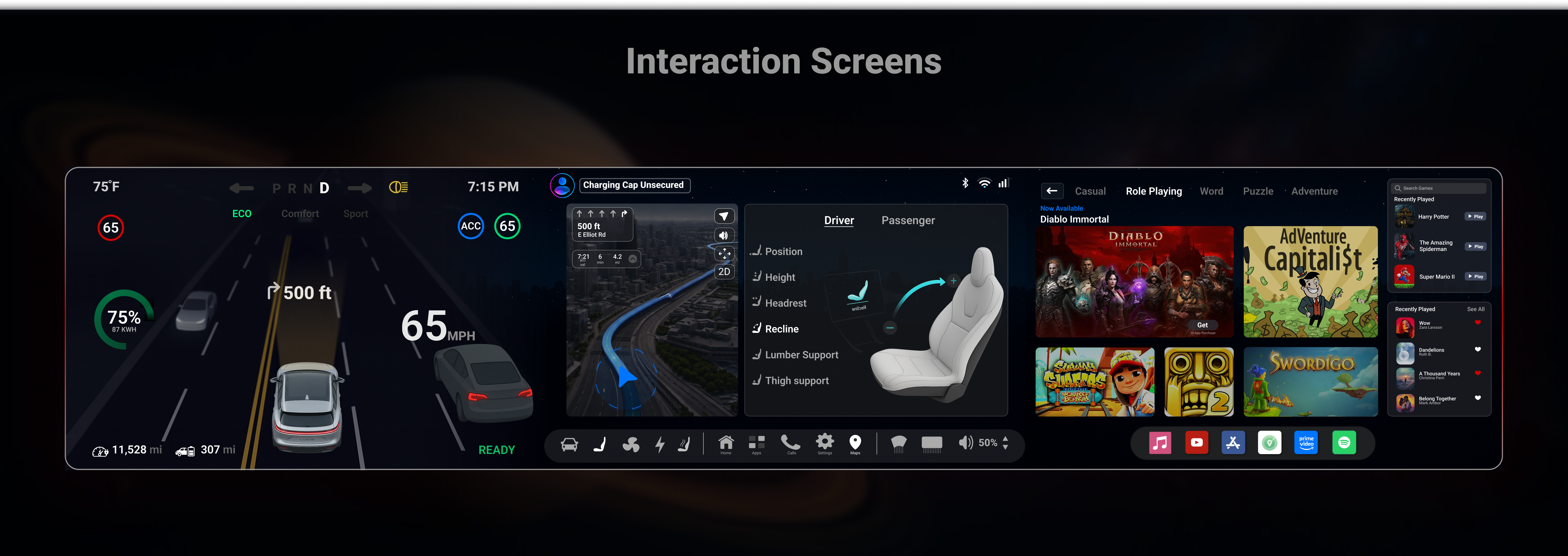Launch Prime Video app

click(1306, 442)
